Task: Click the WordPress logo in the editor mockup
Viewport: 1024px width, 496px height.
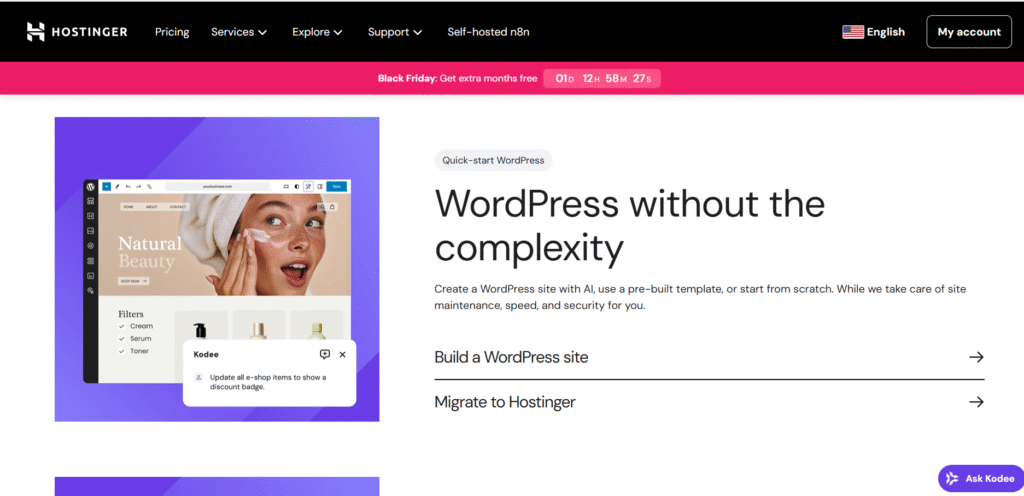Action: pos(90,186)
